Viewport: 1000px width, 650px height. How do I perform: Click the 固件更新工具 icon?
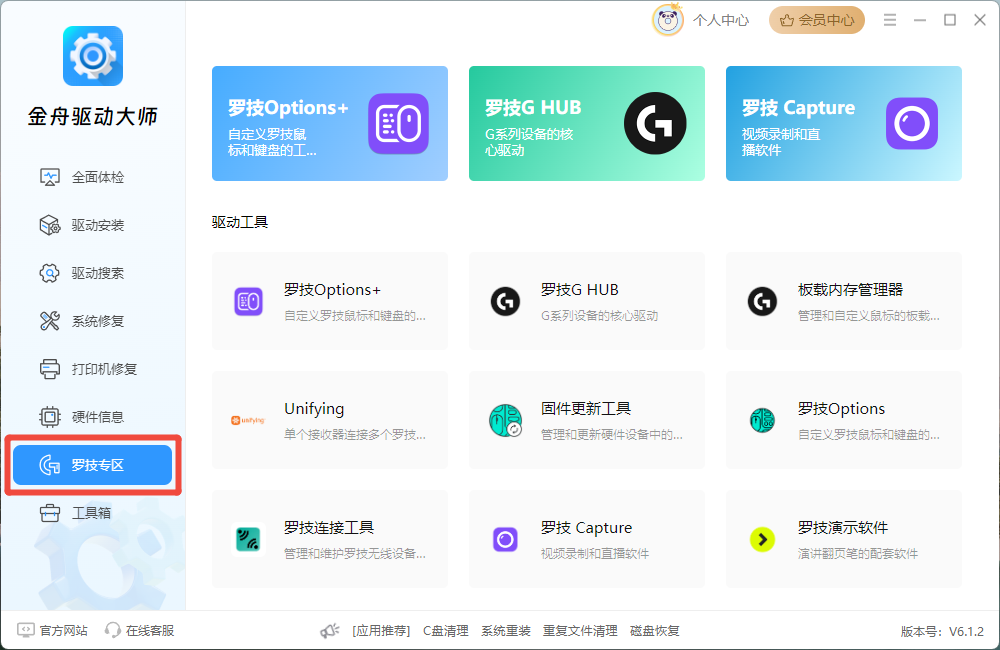tap(506, 420)
